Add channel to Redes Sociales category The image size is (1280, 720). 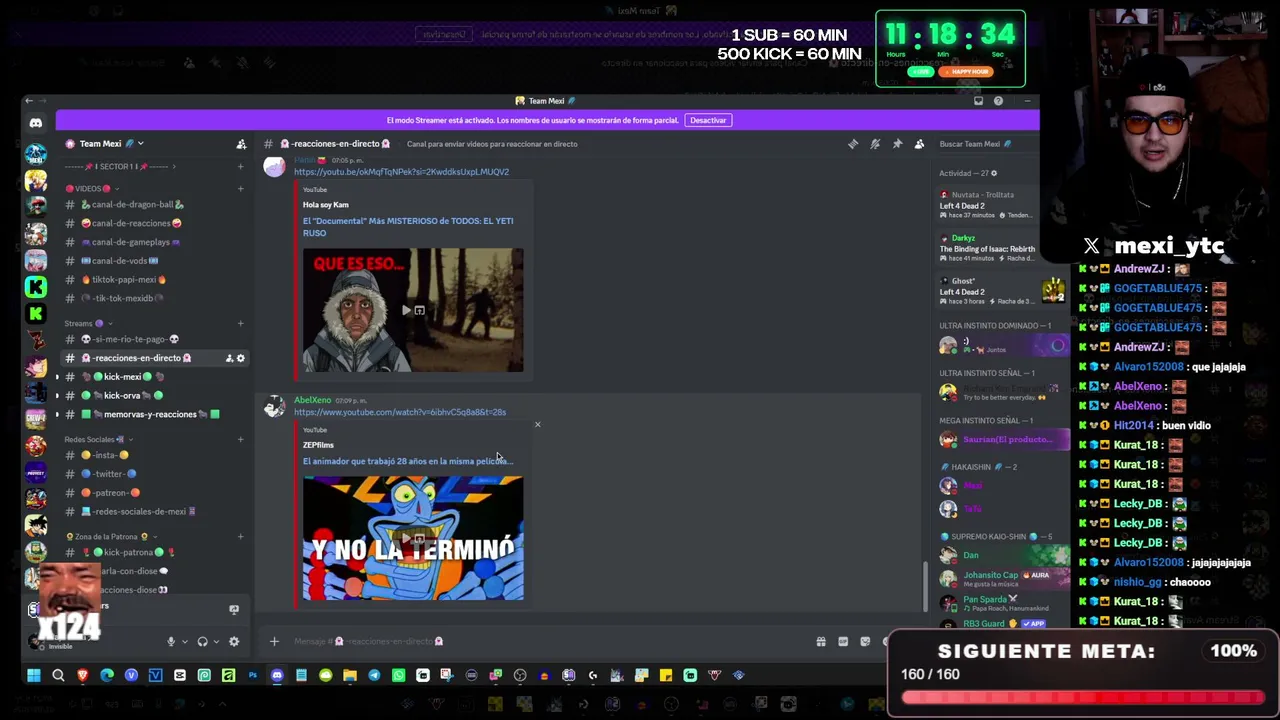(241, 439)
